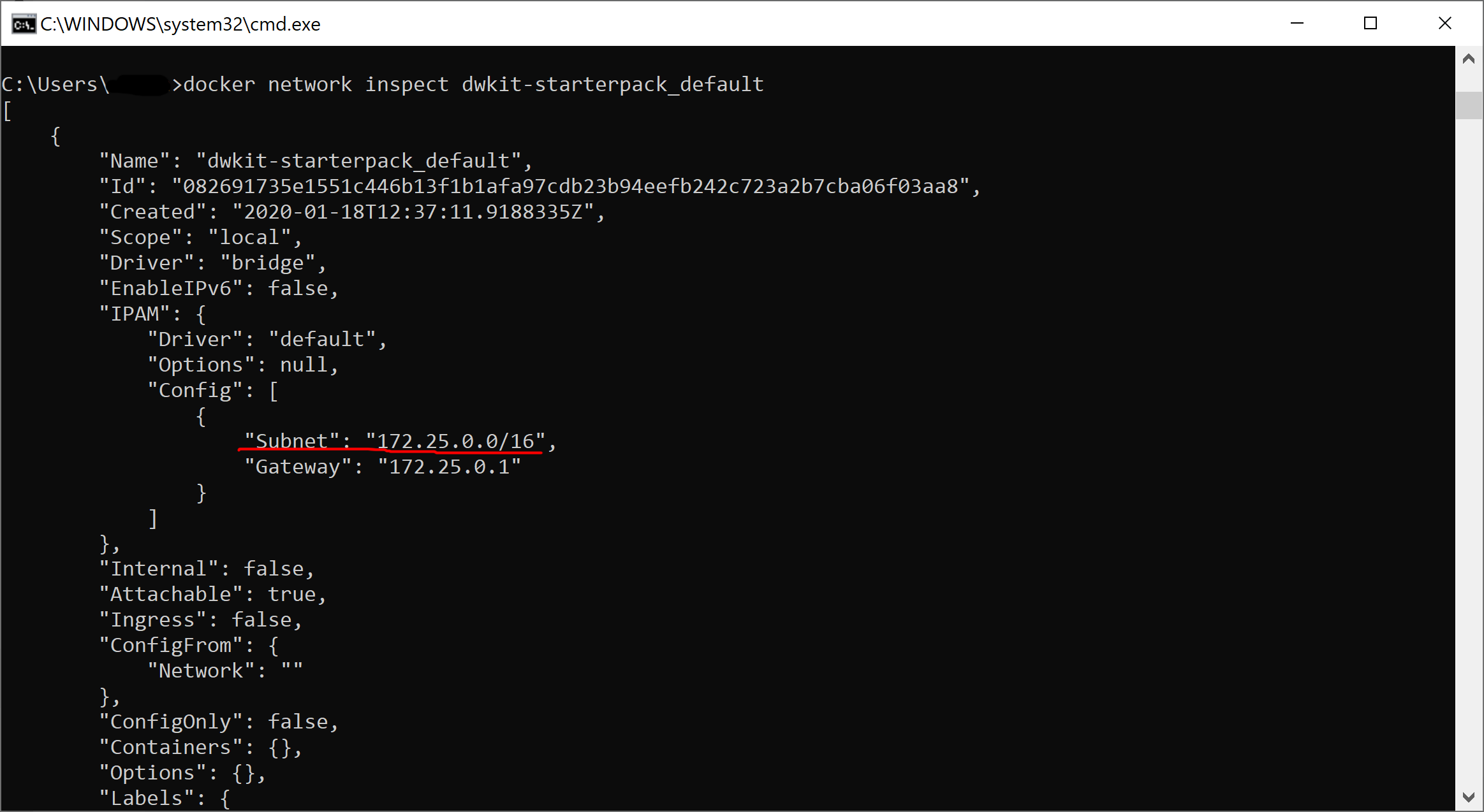Click the docker network inspect command line
The height and width of the screenshot is (812, 1484).
click(x=383, y=84)
